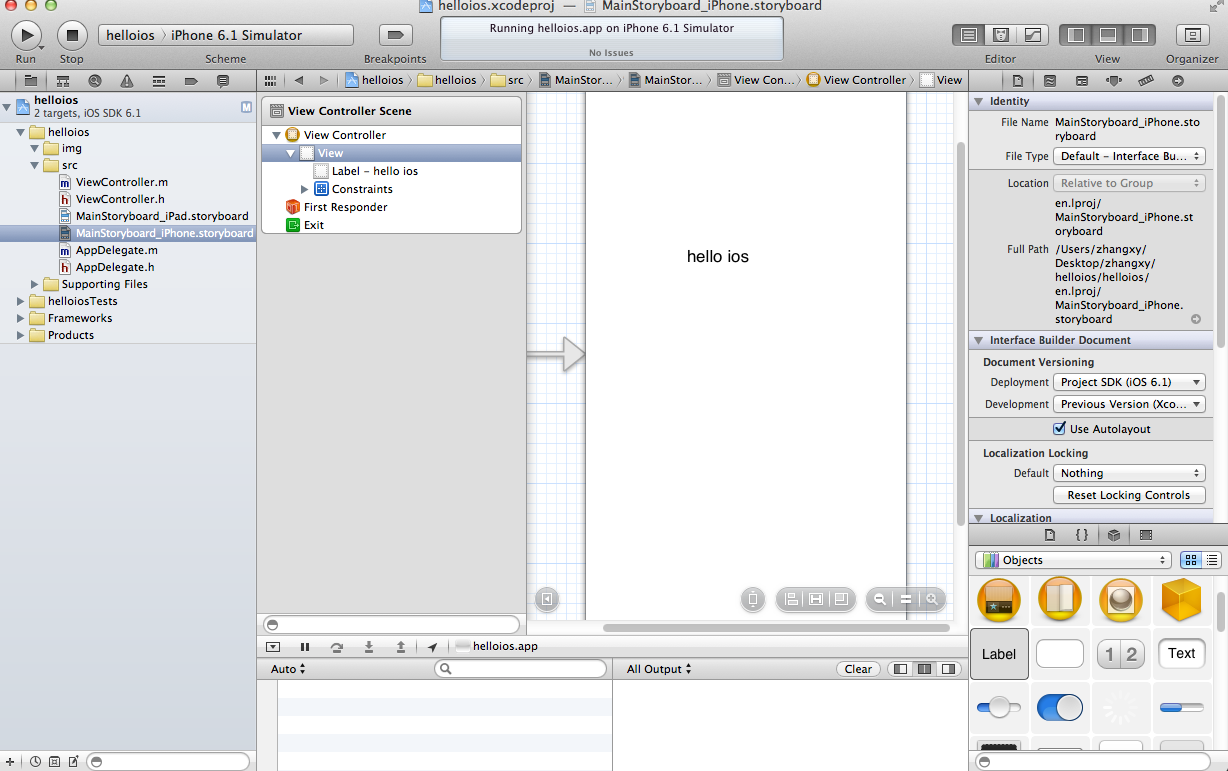
Task: Toggle the right Utilities pane visibility
Action: 1140,35
